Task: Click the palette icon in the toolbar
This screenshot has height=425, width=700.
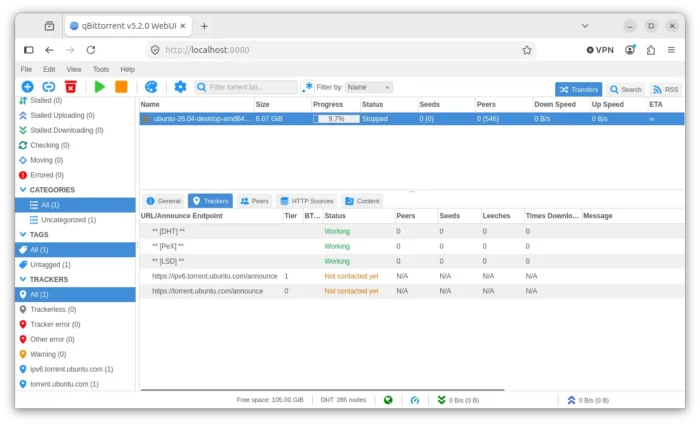Action: (x=151, y=87)
